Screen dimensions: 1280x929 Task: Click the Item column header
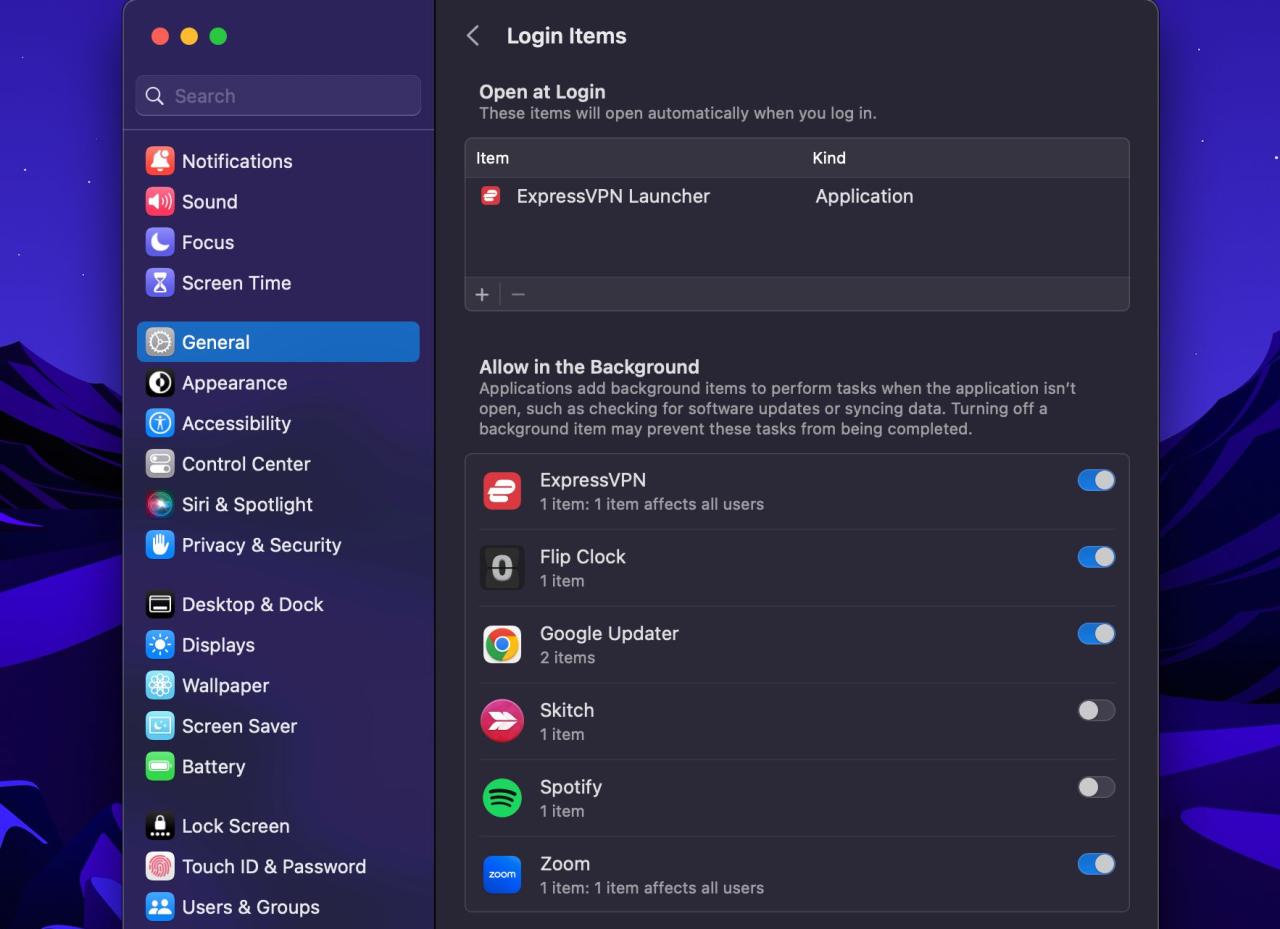click(492, 158)
